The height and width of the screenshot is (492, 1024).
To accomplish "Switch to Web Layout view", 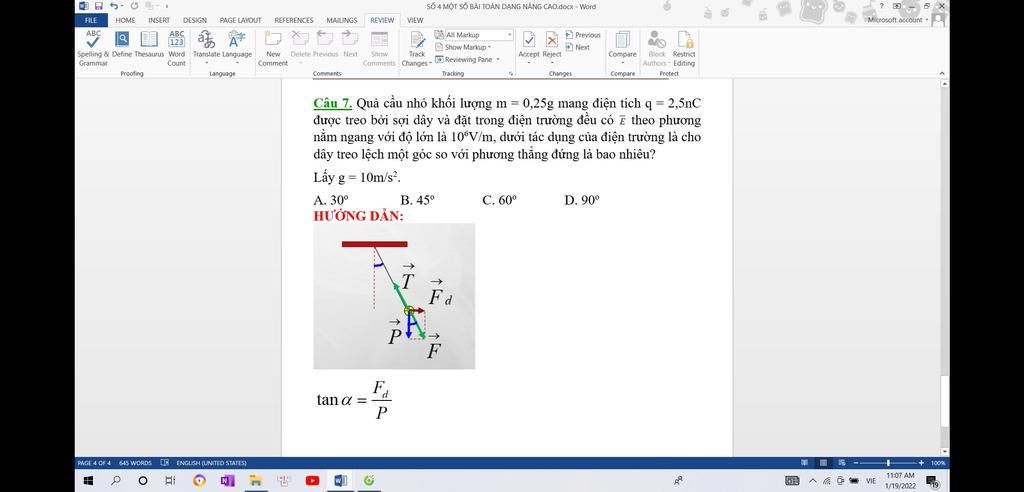I will coord(842,463).
